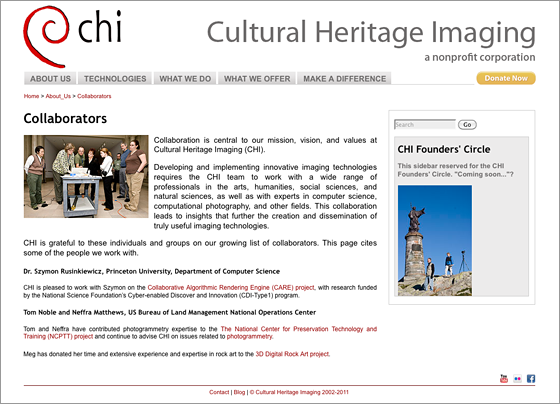Click the Contact footer link
The height and width of the screenshot is (404, 560).
[219, 392]
